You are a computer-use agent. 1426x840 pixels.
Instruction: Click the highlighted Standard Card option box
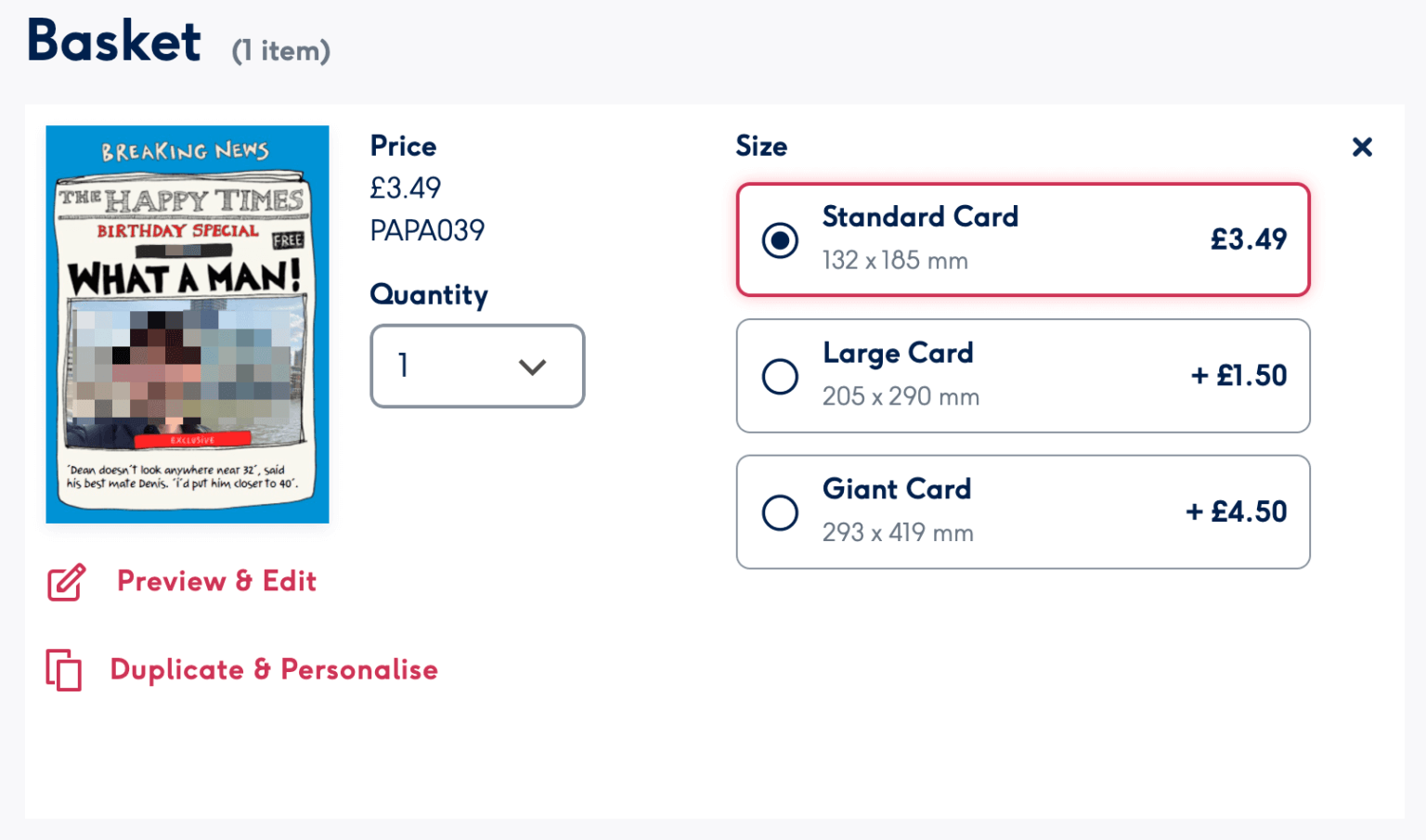click(x=1022, y=239)
